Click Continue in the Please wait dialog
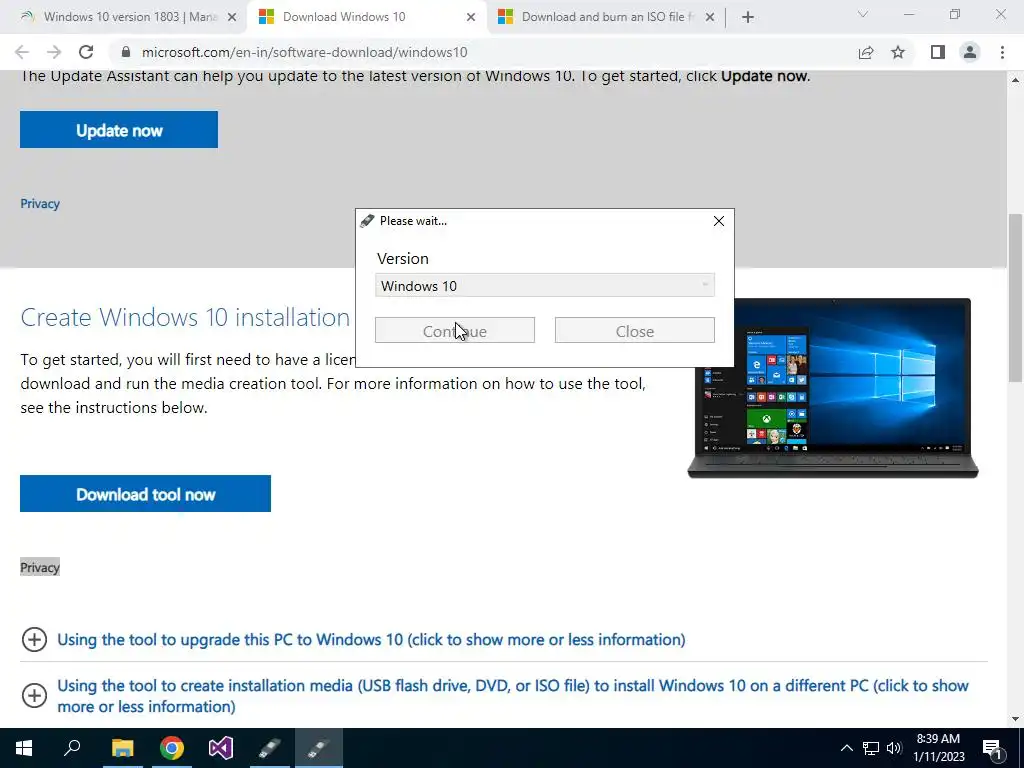Image resolution: width=1024 pixels, height=768 pixels. (x=455, y=330)
